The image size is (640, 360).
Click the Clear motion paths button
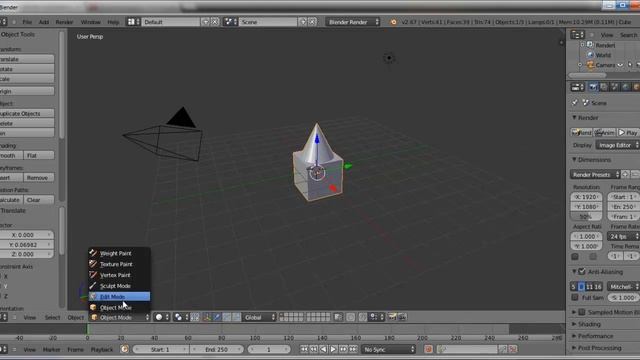click(39, 200)
